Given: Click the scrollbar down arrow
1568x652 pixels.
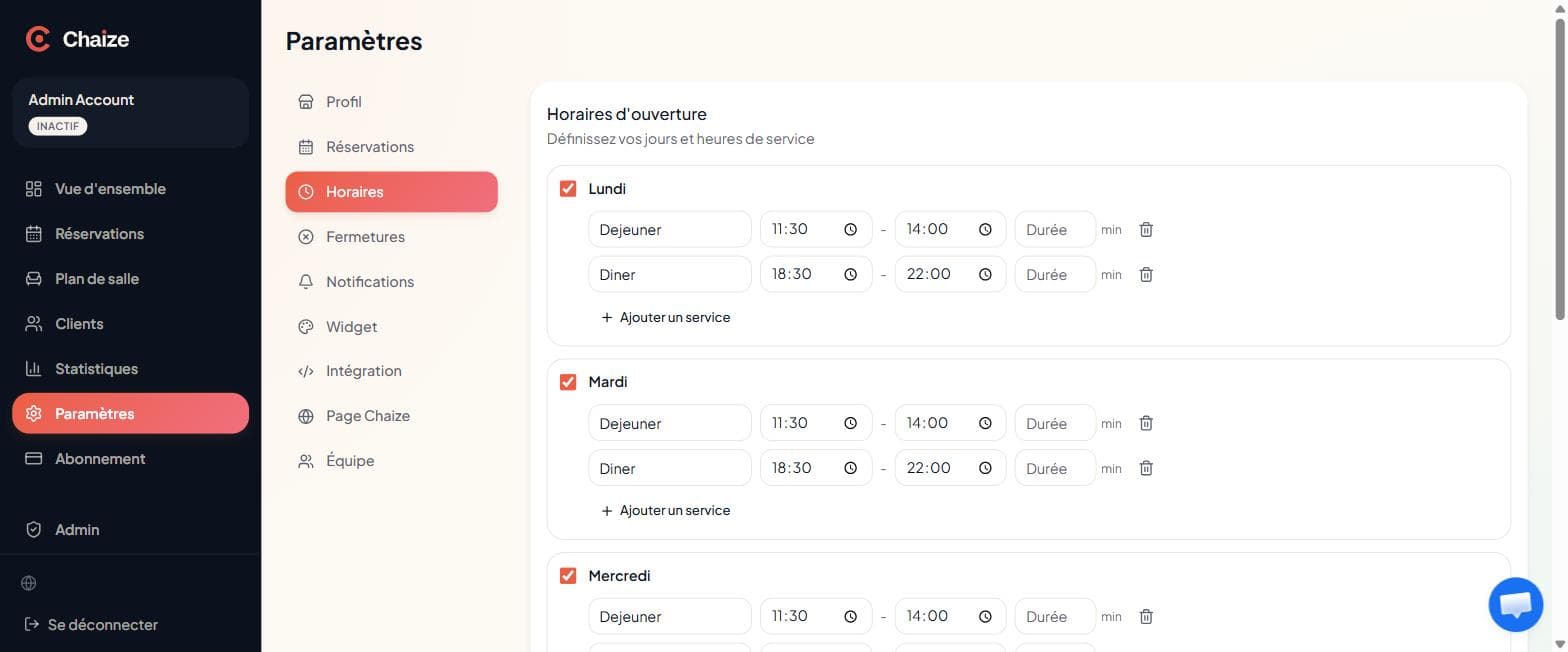Looking at the screenshot, I should click(x=1560, y=644).
